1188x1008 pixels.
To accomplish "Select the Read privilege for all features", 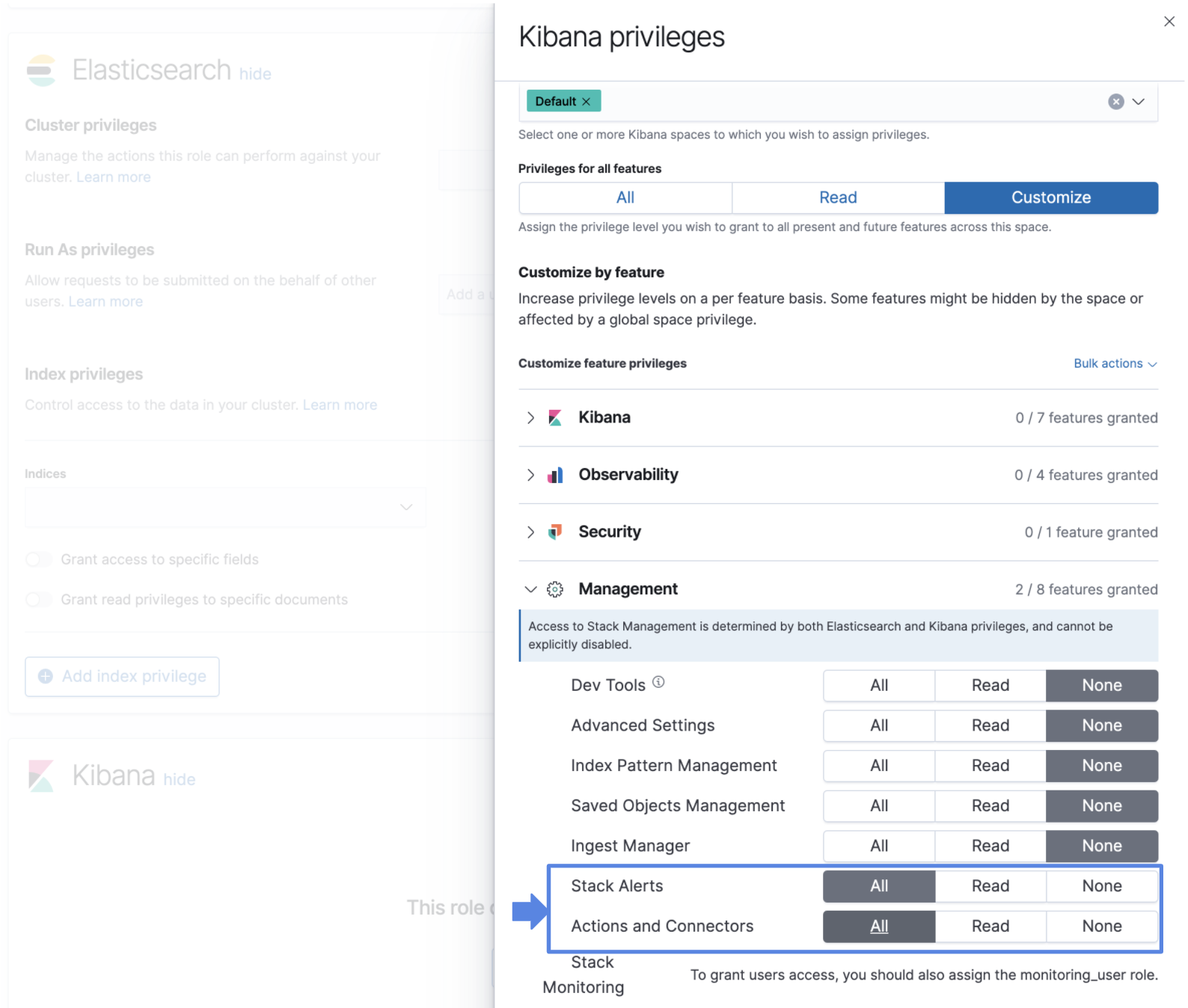I will click(x=837, y=198).
